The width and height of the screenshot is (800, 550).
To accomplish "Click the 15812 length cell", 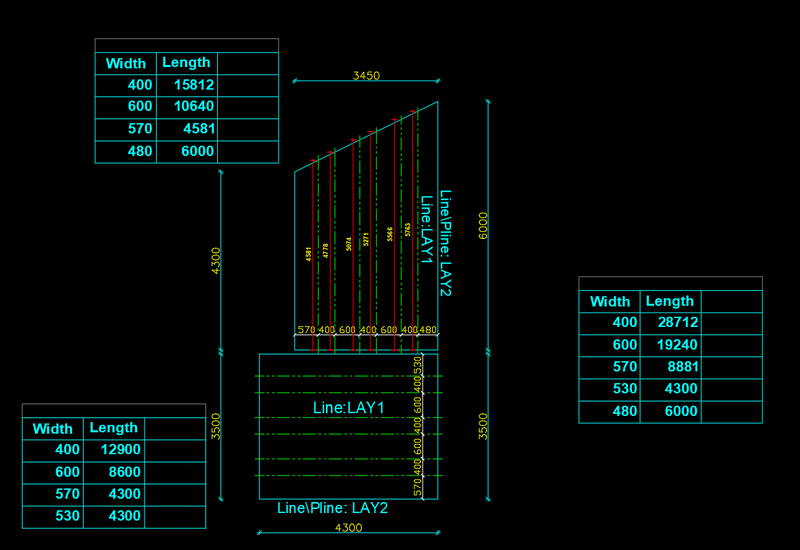I will [187, 85].
